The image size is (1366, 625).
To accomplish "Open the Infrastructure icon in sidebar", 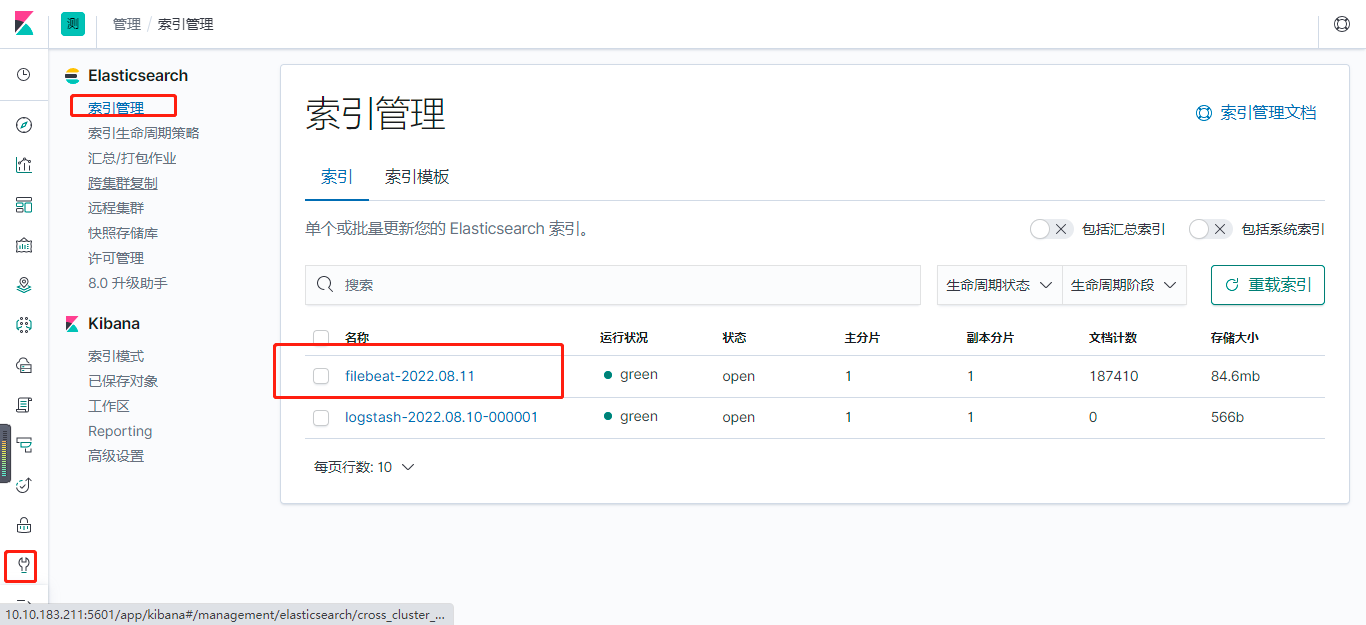I will [x=24, y=365].
